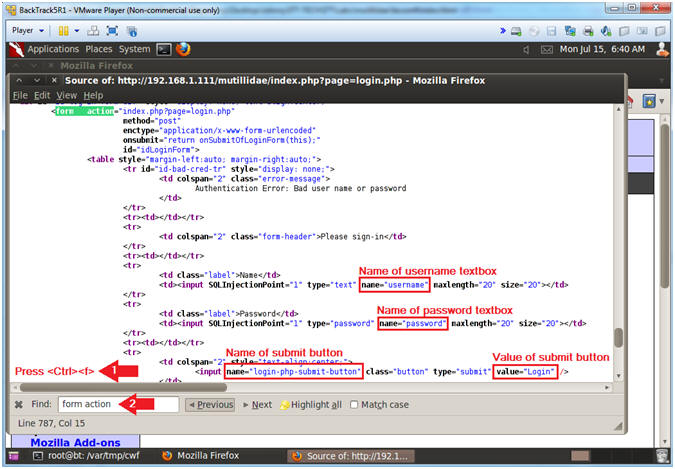
Task: Enter VMware full screen mode icon
Action: (x=112, y=31)
